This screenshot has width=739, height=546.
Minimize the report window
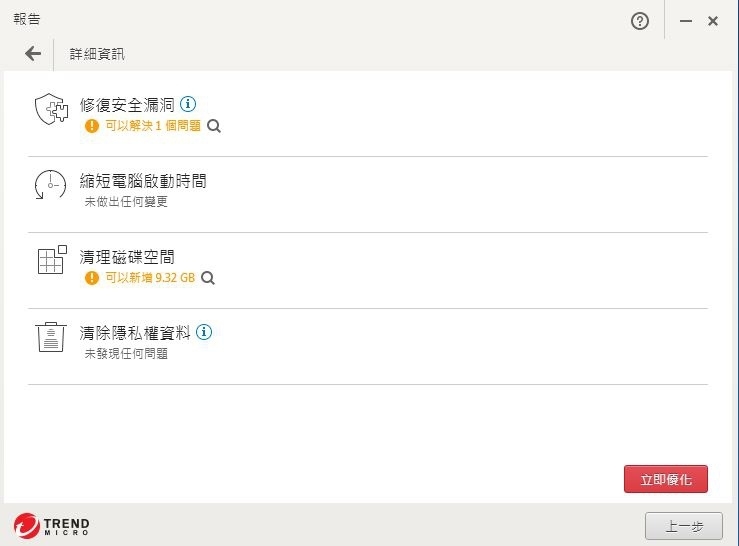coord(686,21)
